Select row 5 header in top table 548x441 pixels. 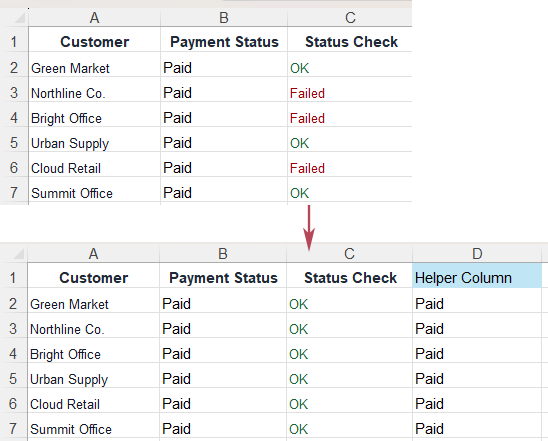click(x=14, y=143)
